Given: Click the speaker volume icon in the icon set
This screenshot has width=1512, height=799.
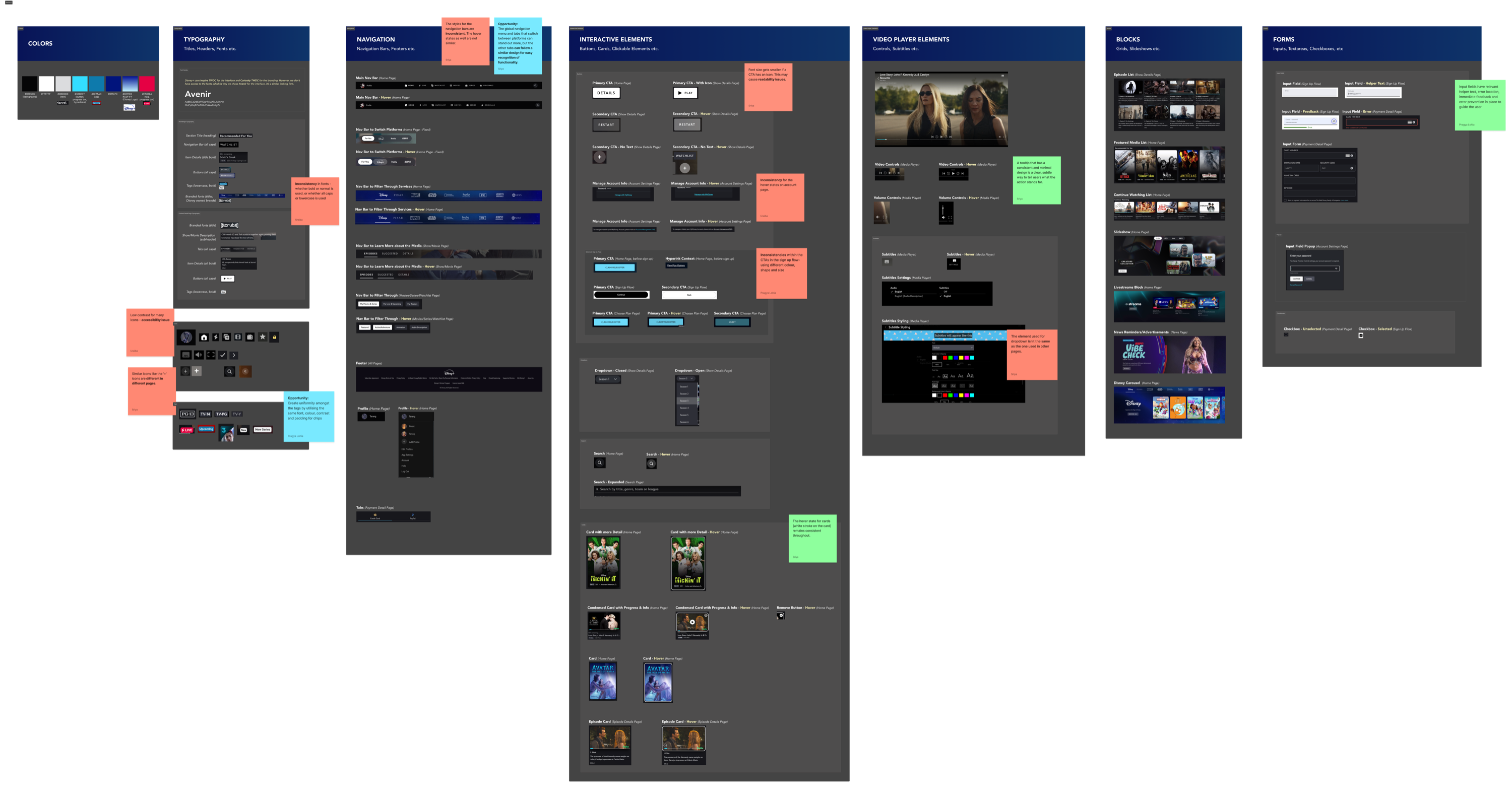Looking at the screenshot, I should tap(199, 355).
